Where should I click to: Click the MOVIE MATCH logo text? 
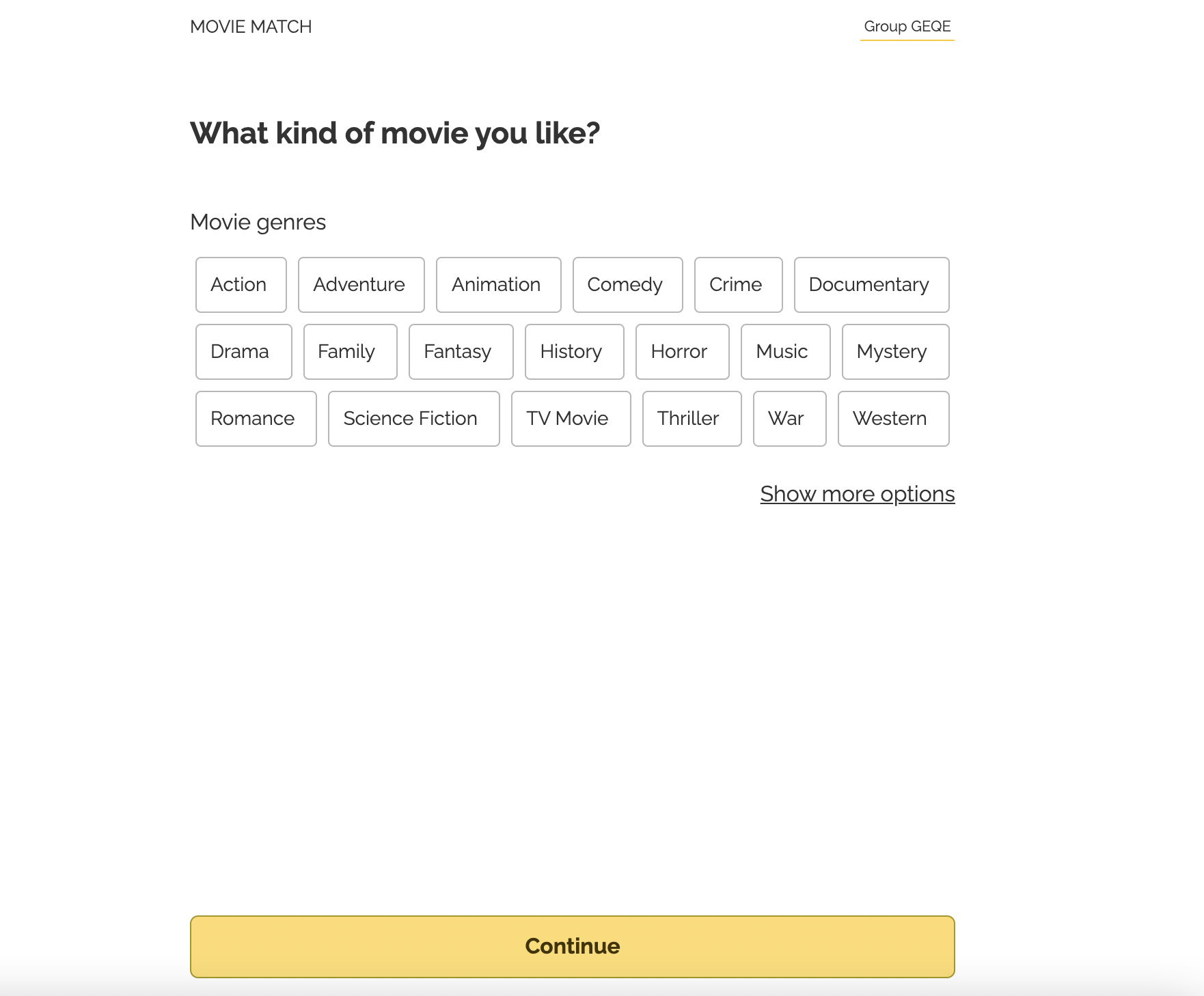point(251,27)
